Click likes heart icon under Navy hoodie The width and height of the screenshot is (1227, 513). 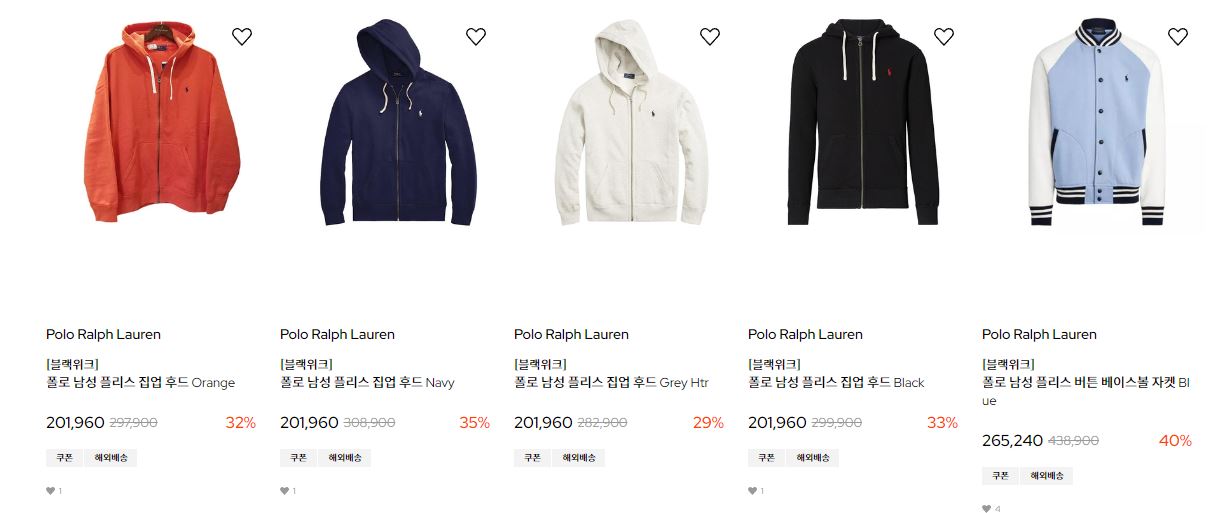coord(285,491)
